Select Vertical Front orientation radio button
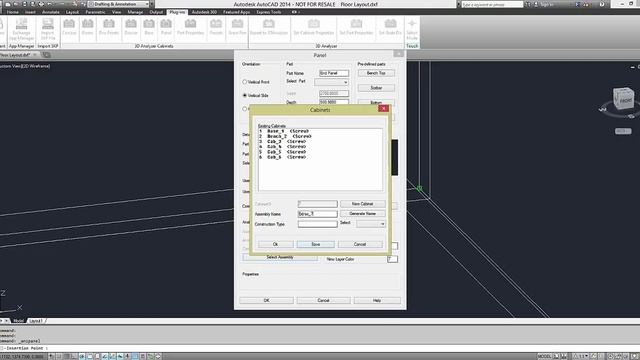 coord(244,82)
